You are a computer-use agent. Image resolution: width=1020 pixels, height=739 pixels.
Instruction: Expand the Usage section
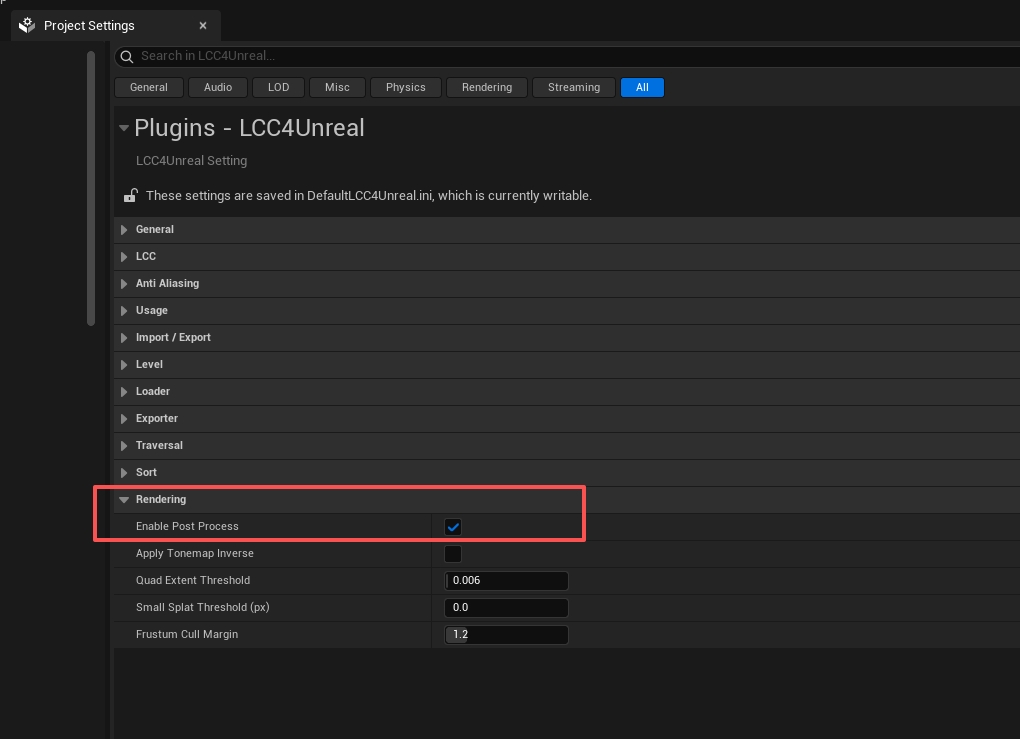(x=124, y=310)
